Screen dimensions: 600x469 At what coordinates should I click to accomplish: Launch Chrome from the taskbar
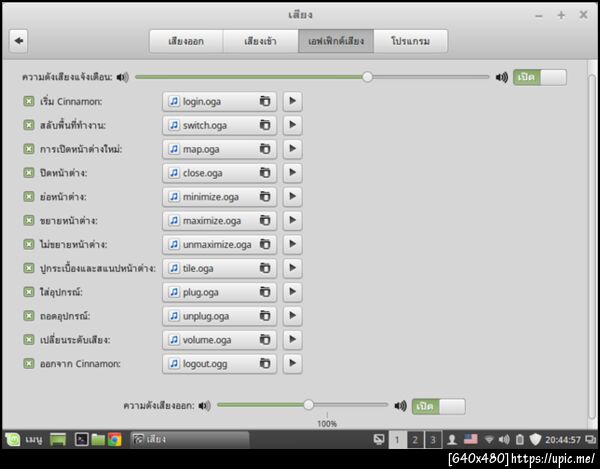coord(114,440)
